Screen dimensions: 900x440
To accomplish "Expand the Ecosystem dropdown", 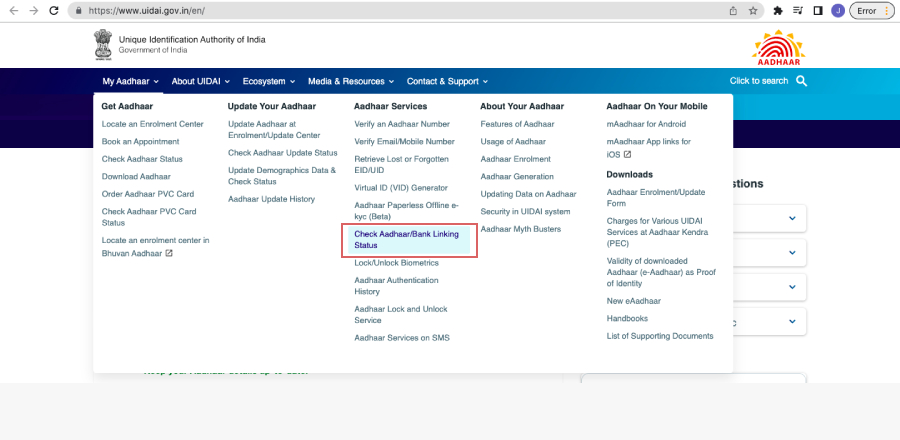I will [x=269, y=81].
